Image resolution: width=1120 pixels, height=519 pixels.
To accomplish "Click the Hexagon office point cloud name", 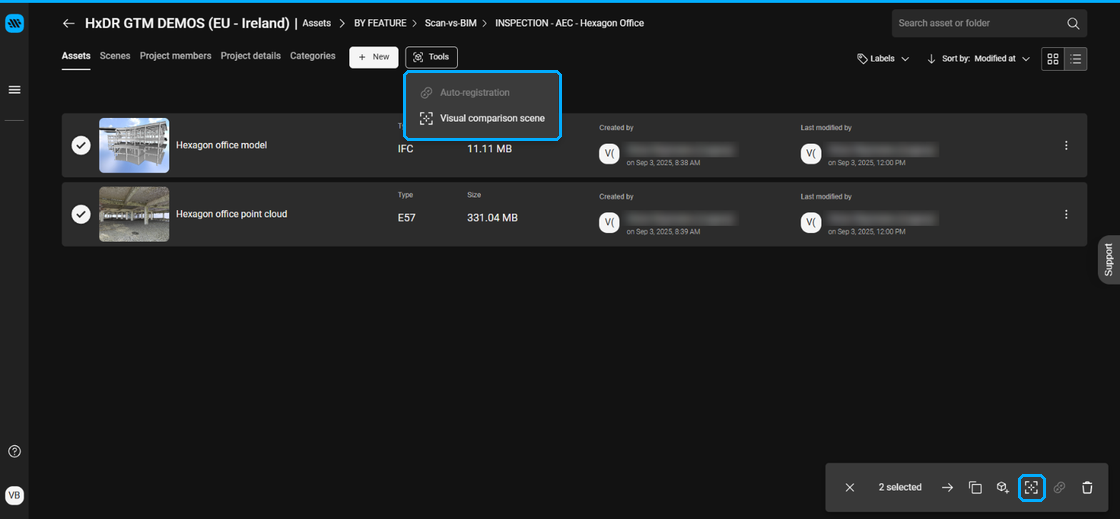I will 231,214.
